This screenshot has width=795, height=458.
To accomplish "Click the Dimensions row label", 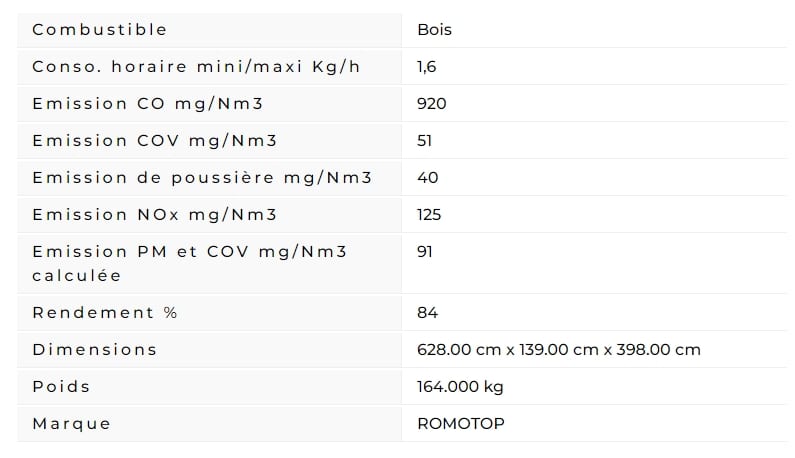I will [x=95, y=349].
